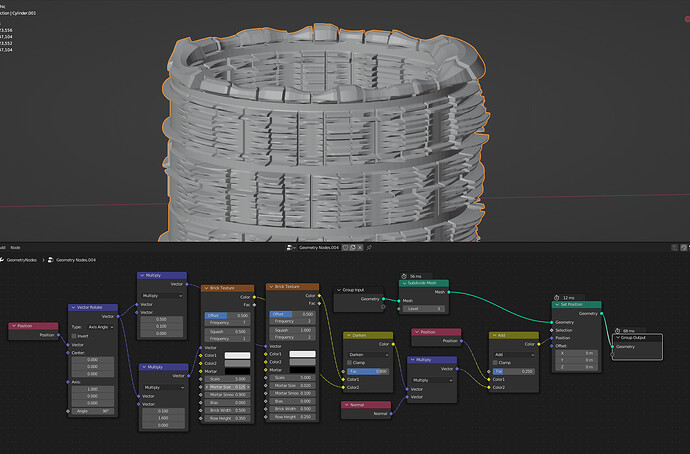Click 1.600 vector value on lower Multiply node
Viewport: 690px width, 454px height.
click(x=163, y=418)
